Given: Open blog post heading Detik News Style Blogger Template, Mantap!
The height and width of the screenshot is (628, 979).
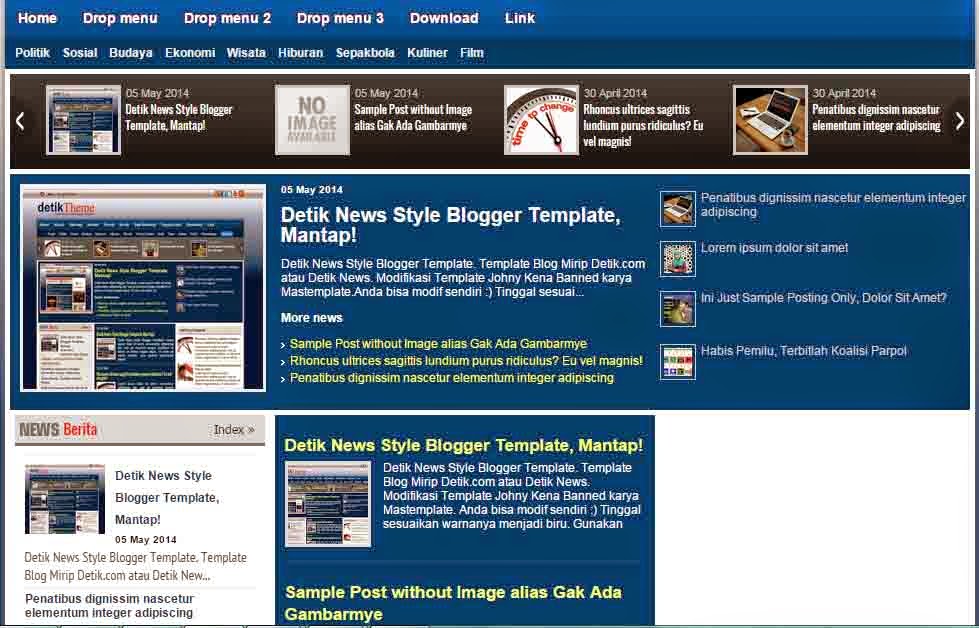Looking at the screenshot, I should (463, 445).
